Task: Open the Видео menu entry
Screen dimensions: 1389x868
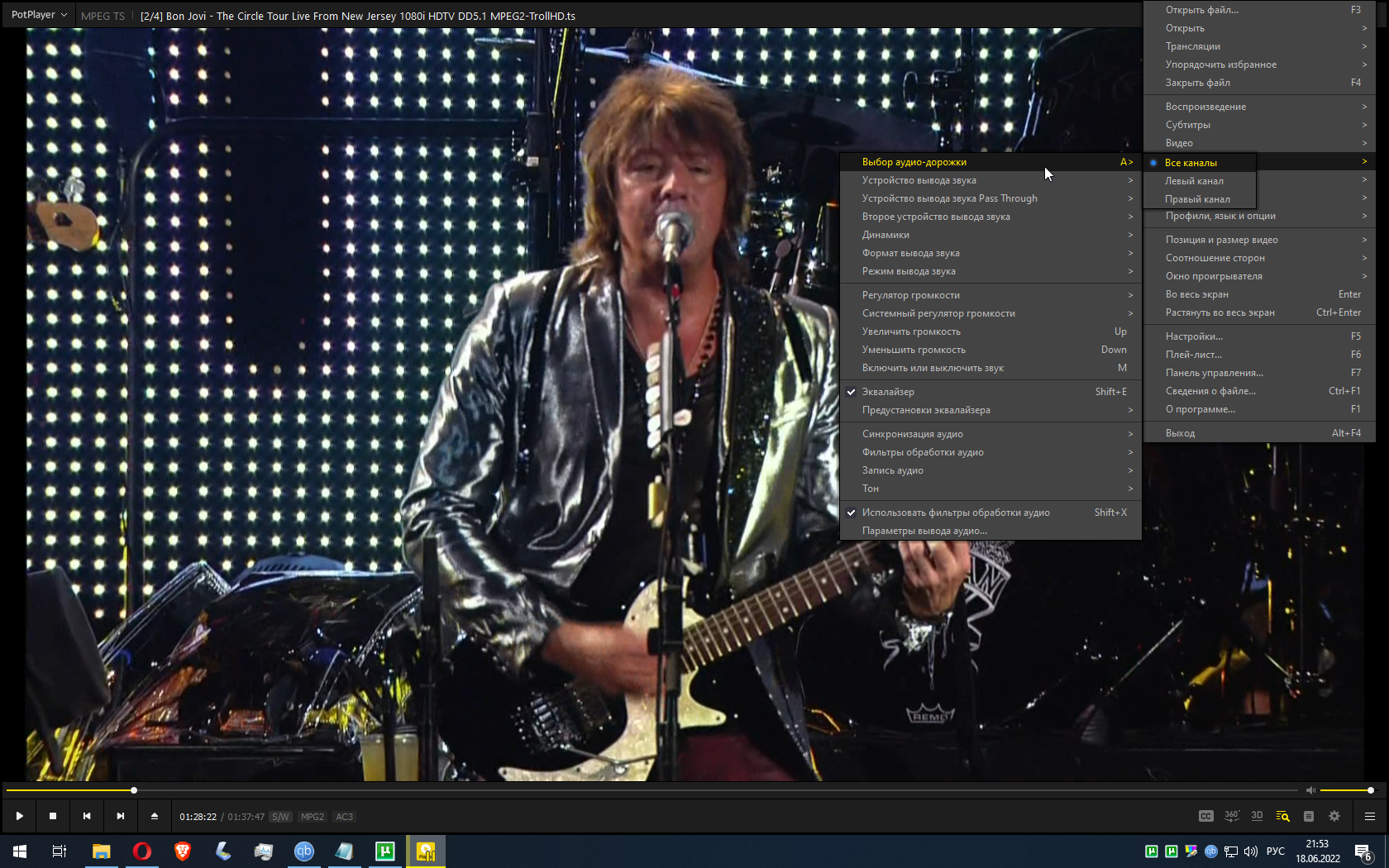Action: [1259, 143]
